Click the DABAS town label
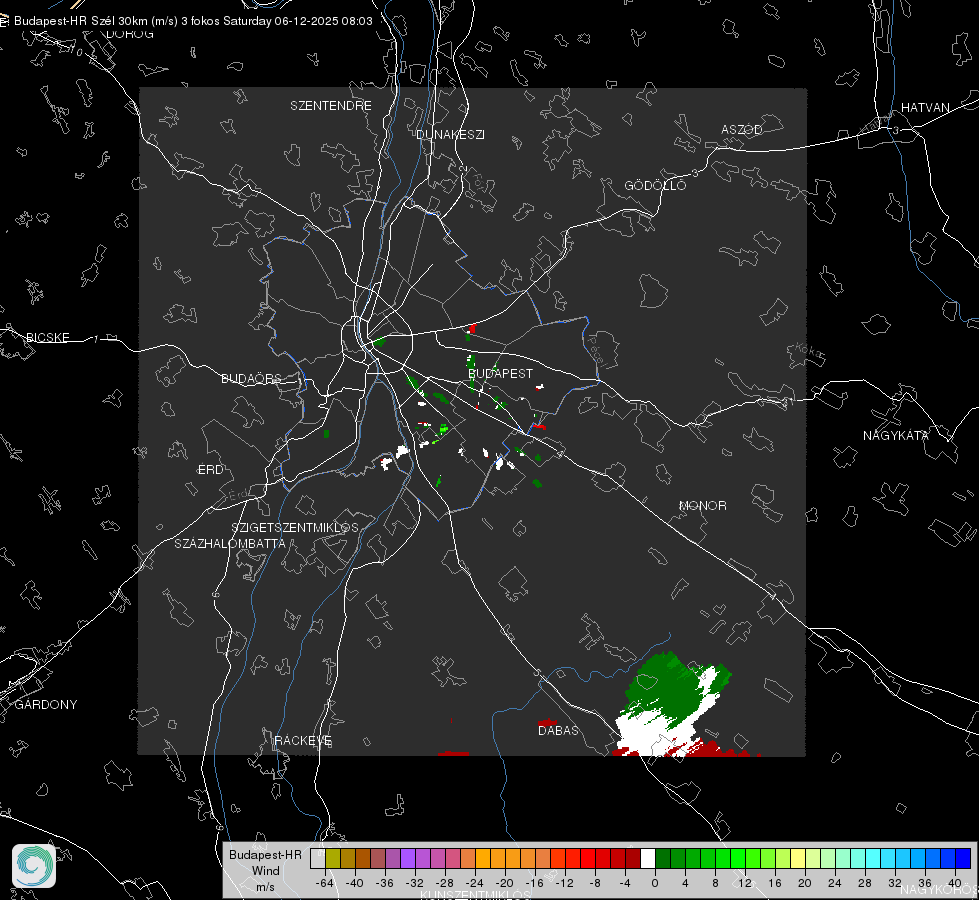This screenshot has height=900, width=979. 558,730
